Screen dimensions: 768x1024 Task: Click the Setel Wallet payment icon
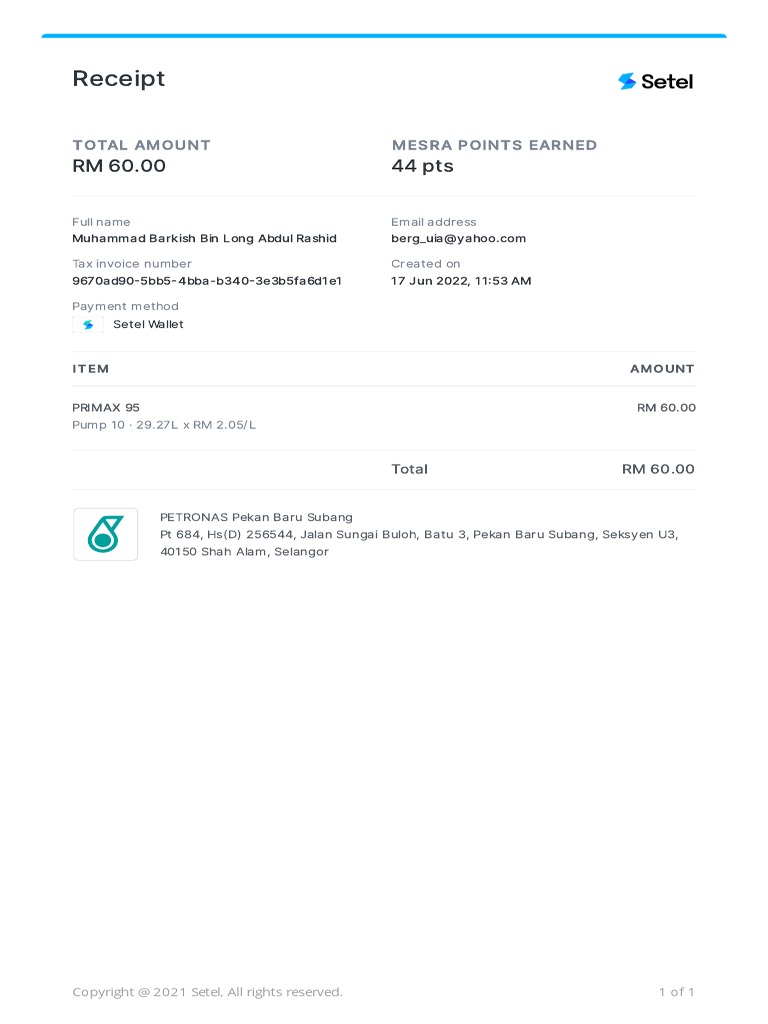[88, 325]
